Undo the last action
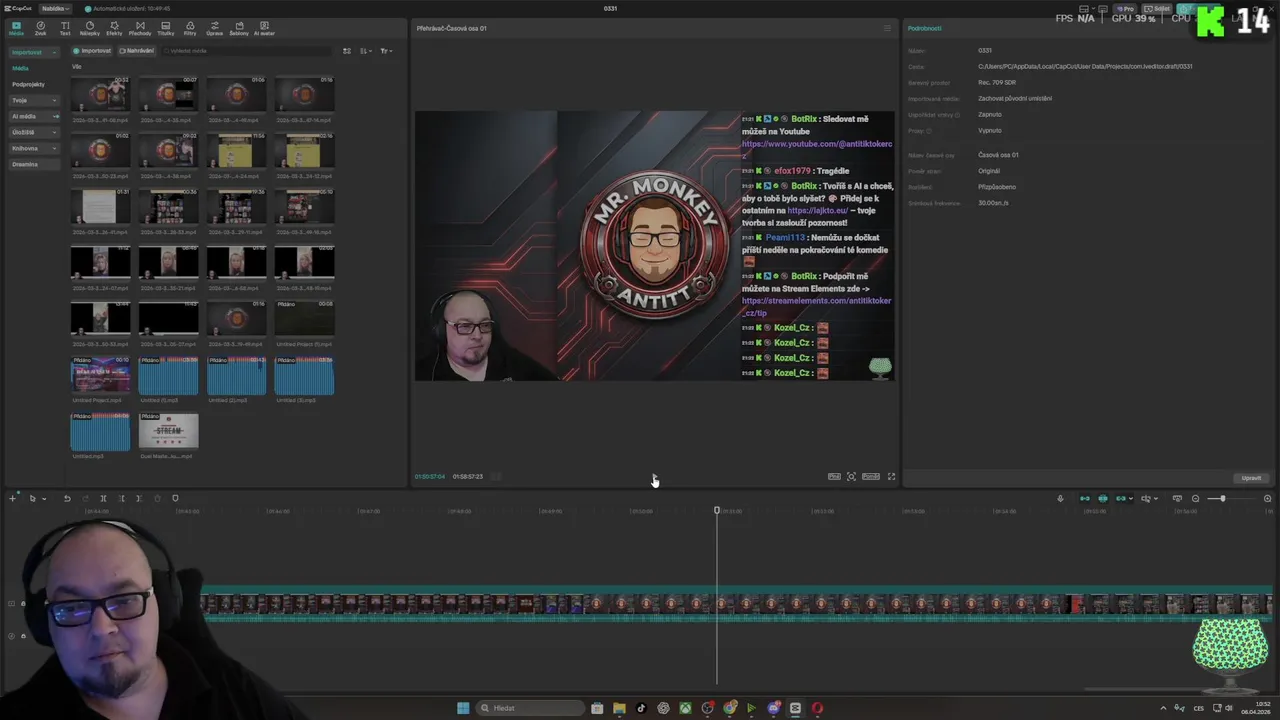This screenshot has width=1280, height=720. (x=67, y=498)
